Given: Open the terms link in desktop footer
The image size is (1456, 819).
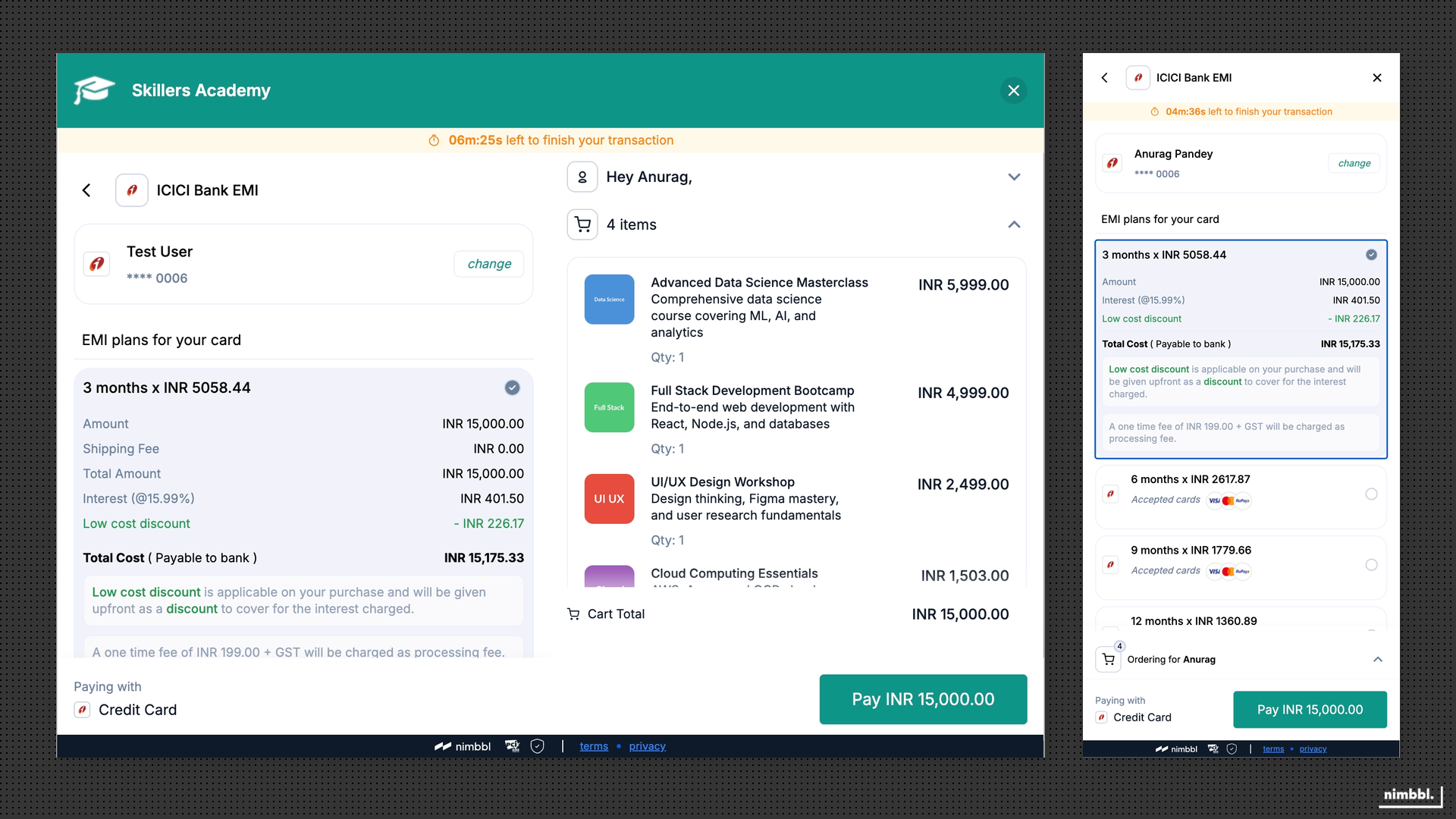Looking at the screenshot, I should (594, 746).
